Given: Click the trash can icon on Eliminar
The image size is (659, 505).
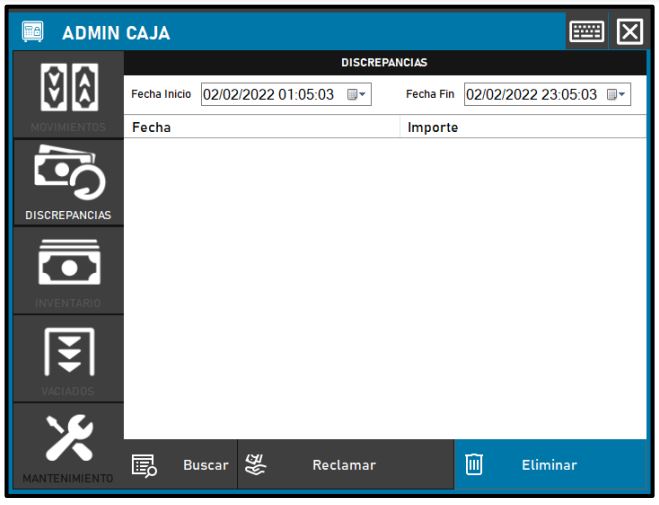Looking at the screenshot, I should [474, 464].
